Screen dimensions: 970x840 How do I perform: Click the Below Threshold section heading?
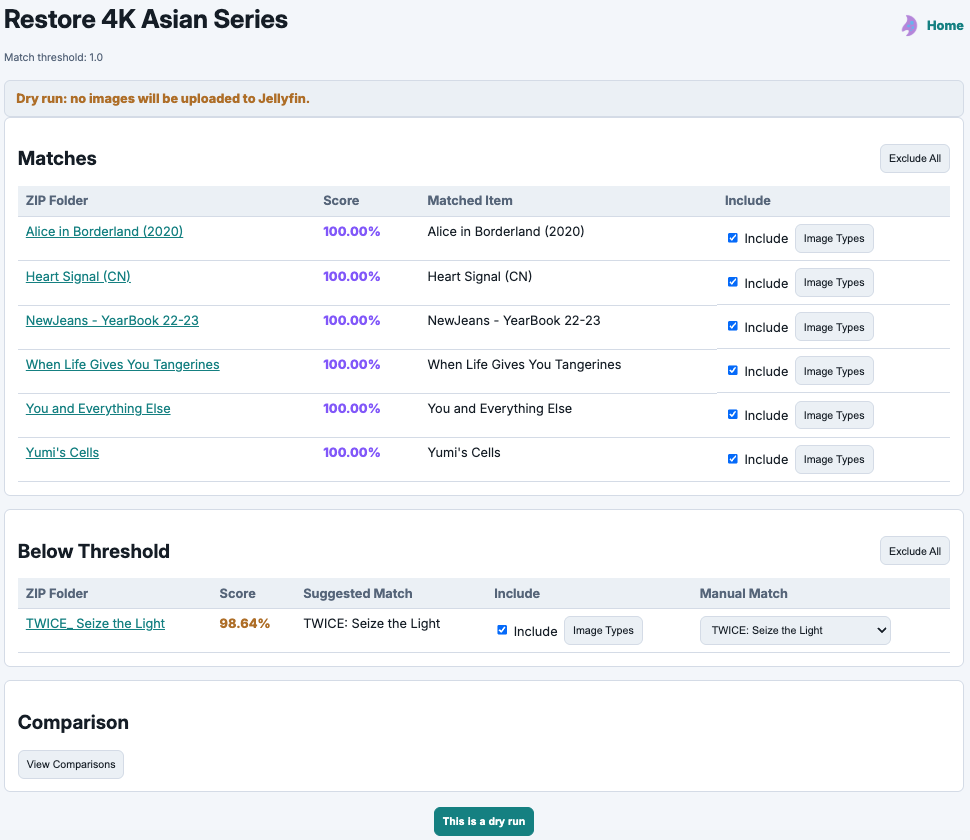93,551
